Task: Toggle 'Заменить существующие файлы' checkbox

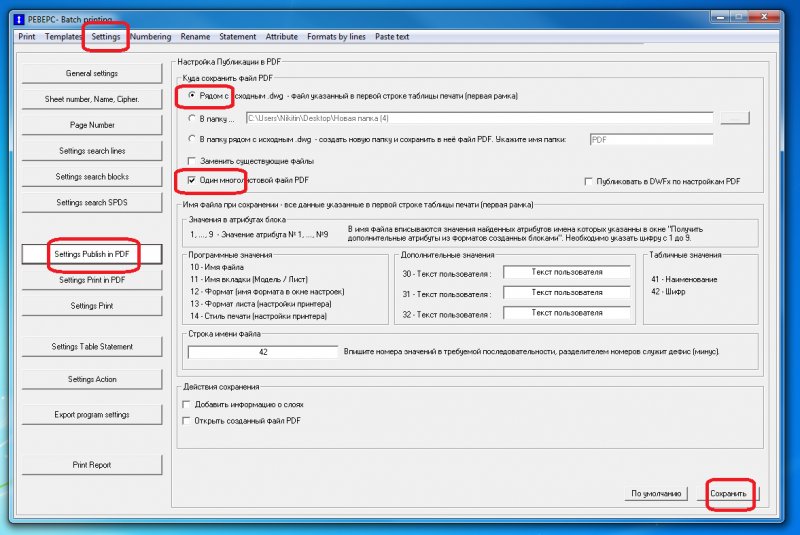Action: [x=192, y=161]
